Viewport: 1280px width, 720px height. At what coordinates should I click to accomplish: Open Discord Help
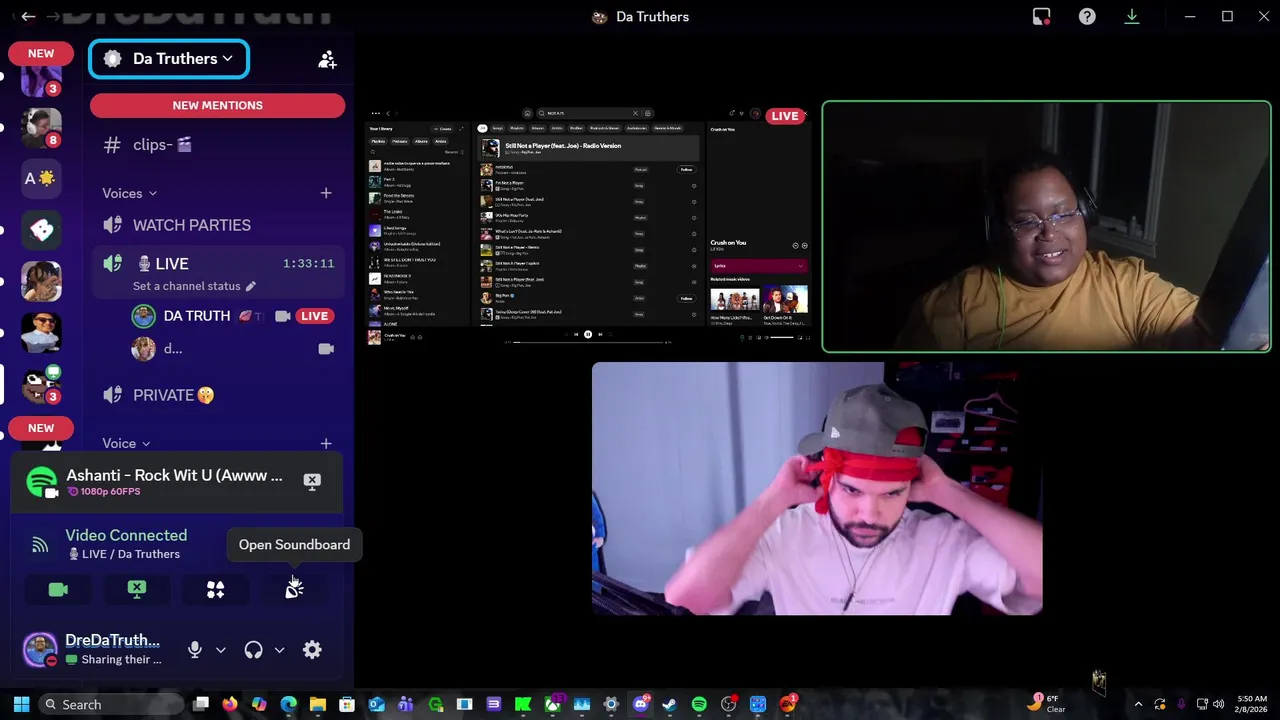[x=1087, y=16]
